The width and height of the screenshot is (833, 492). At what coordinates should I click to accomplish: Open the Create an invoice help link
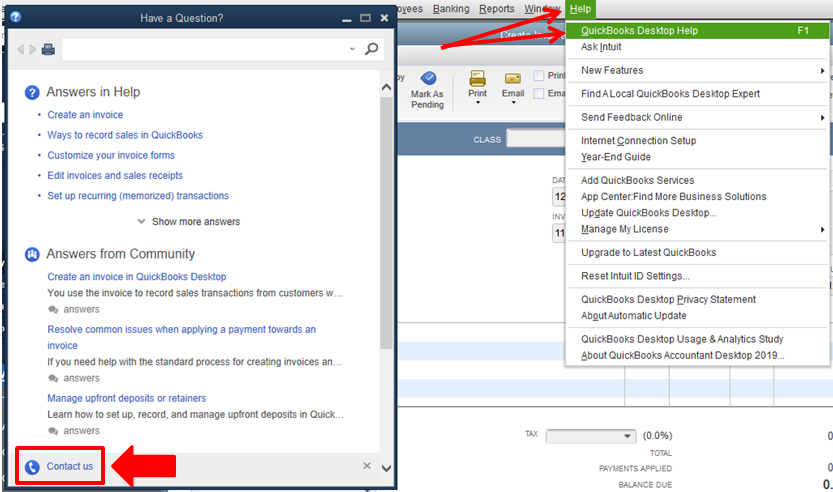(x=85, y=115)
